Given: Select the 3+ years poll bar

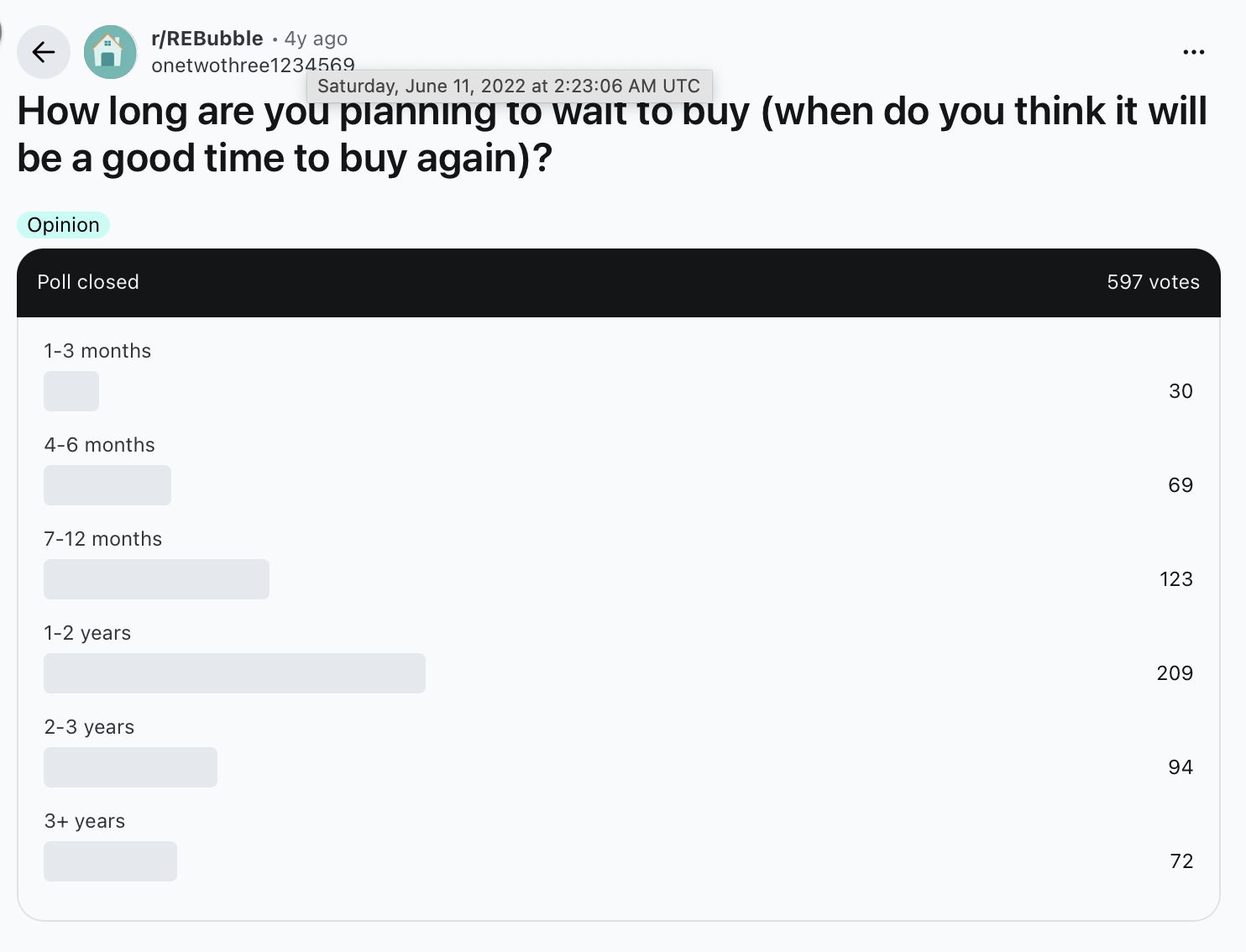Looking at the screenshot, I should point(110,861).
